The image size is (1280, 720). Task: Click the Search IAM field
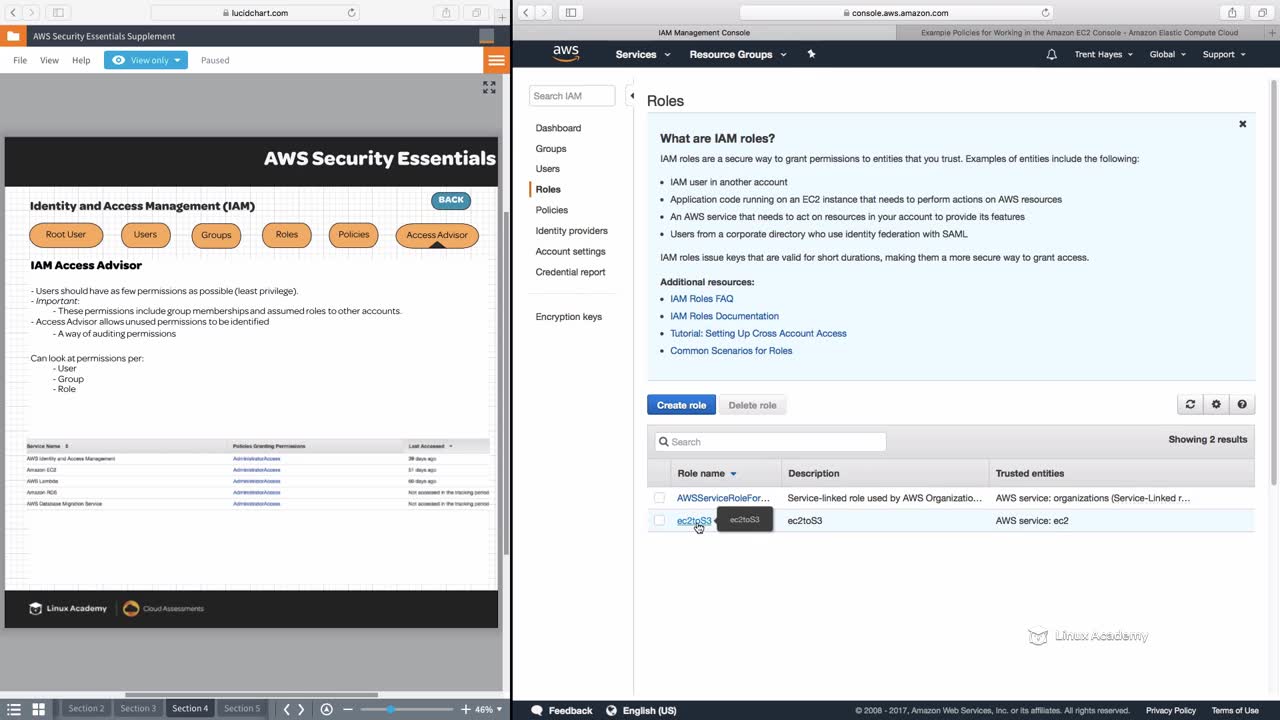tap(572, 96)
